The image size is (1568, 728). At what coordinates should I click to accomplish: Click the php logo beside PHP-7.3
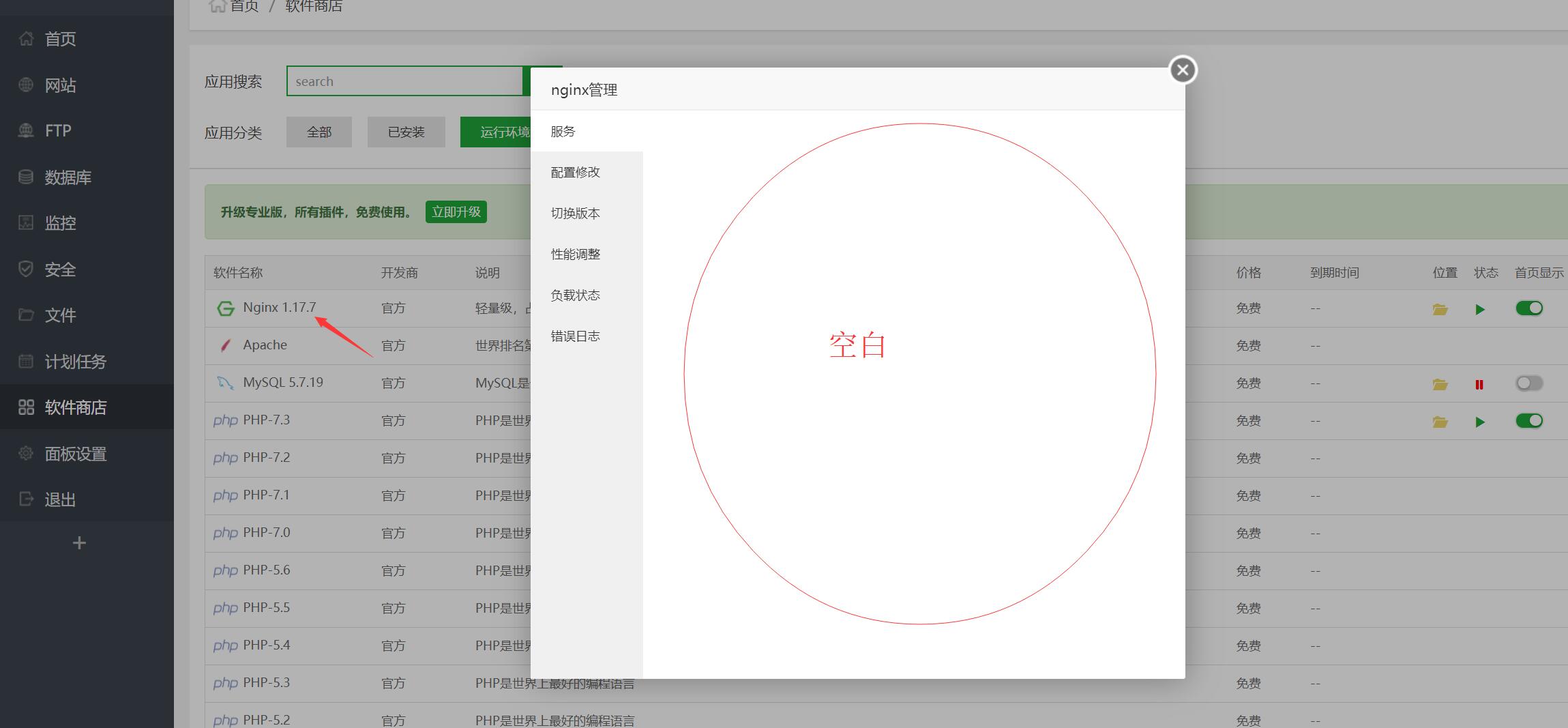pos(225,421)
